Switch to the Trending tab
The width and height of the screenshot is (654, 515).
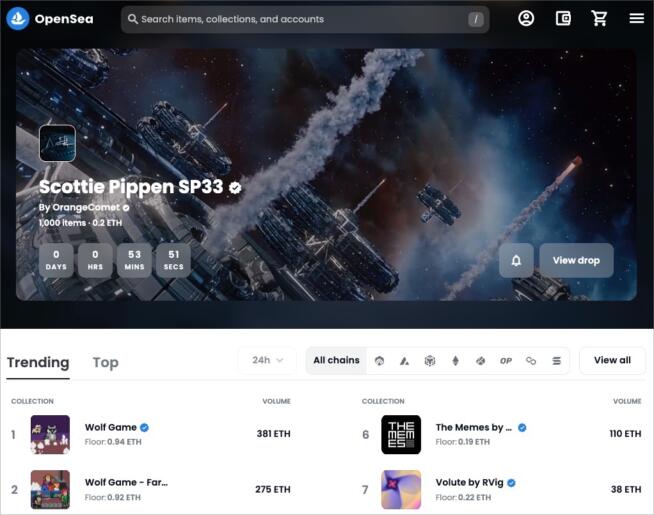coord(38,362)
